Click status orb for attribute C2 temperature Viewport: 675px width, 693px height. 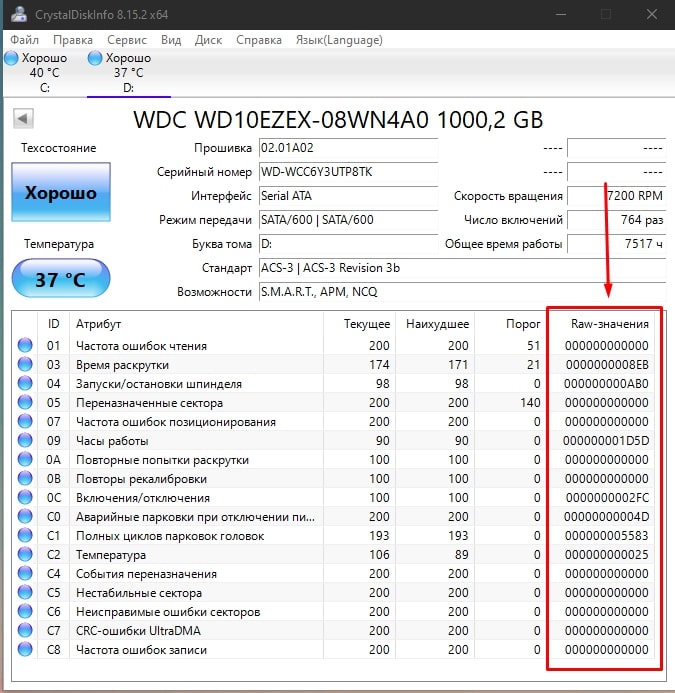point(25,554)
